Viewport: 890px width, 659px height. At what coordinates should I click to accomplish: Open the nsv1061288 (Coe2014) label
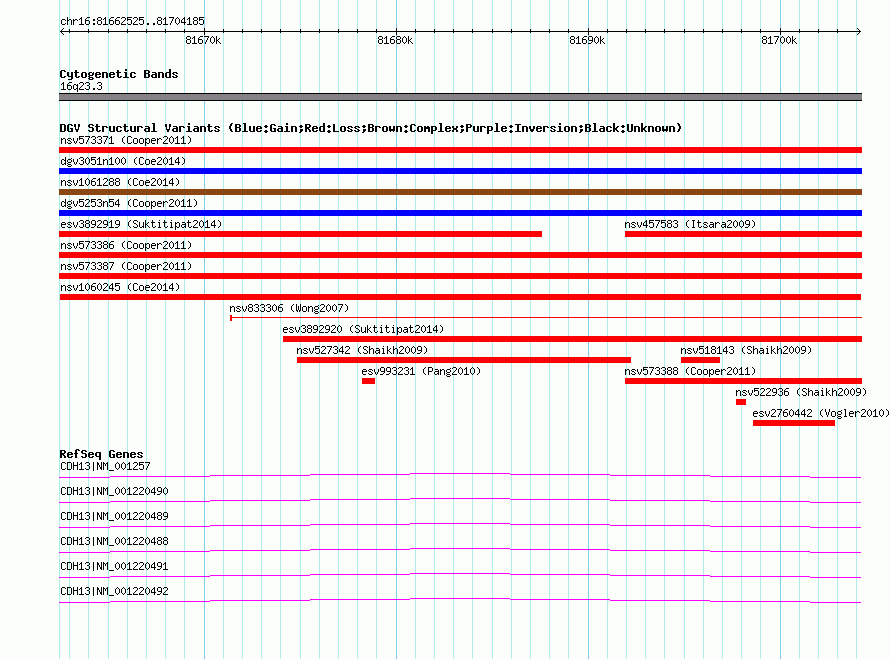coord(120,182)
